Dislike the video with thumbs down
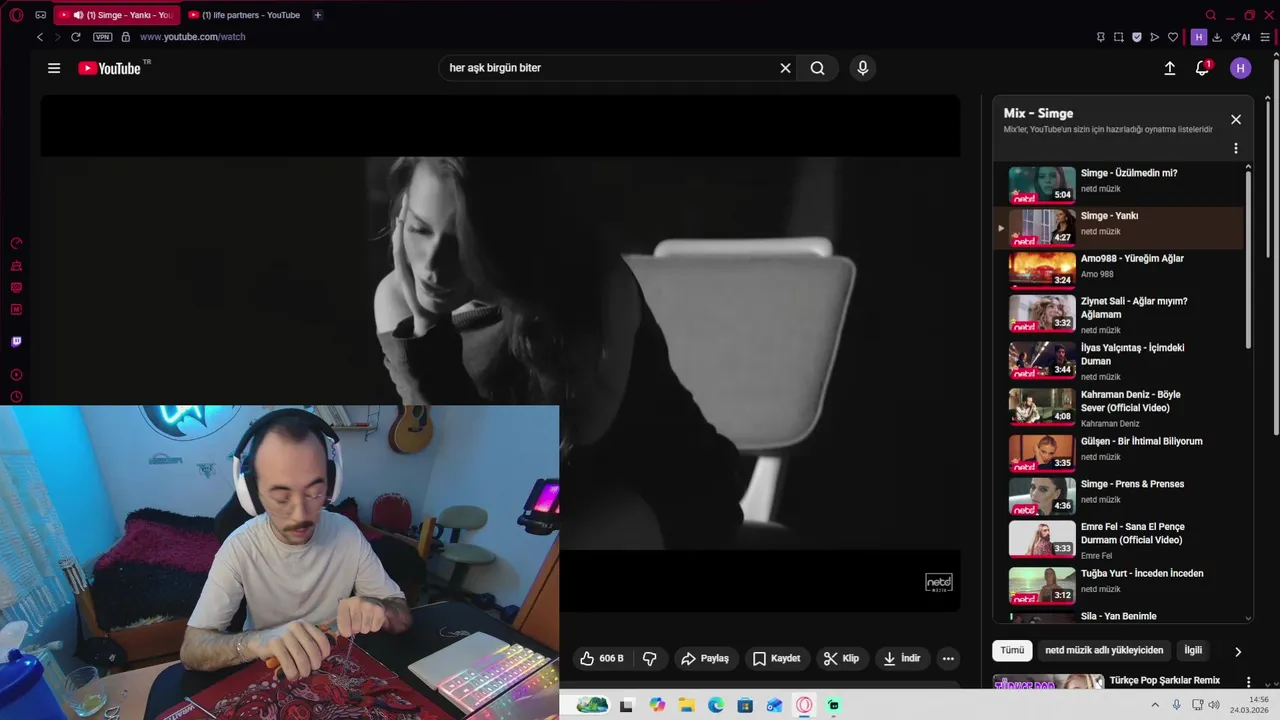Viewport: 1280px width, 720px height. [650, 658]
